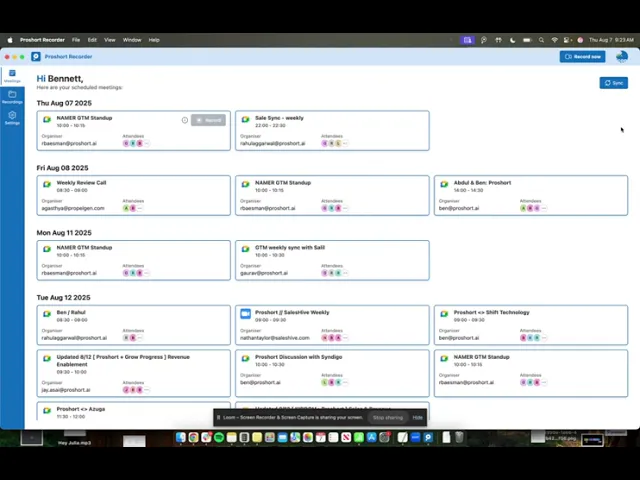Click the Proshort Recorder logo icon
Image resolution: width=640 pixels, height=480 pixels.
(36, 57)
